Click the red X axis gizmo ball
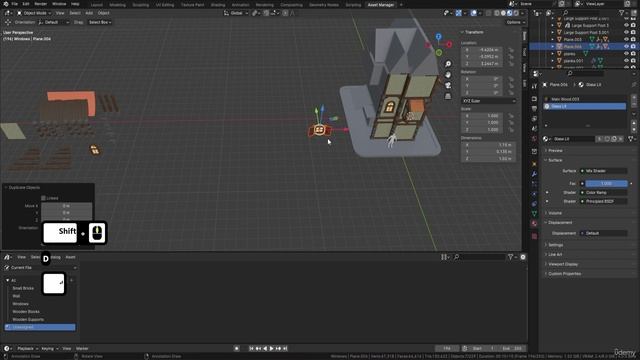 pyautogui.click(x=449, y=44)
